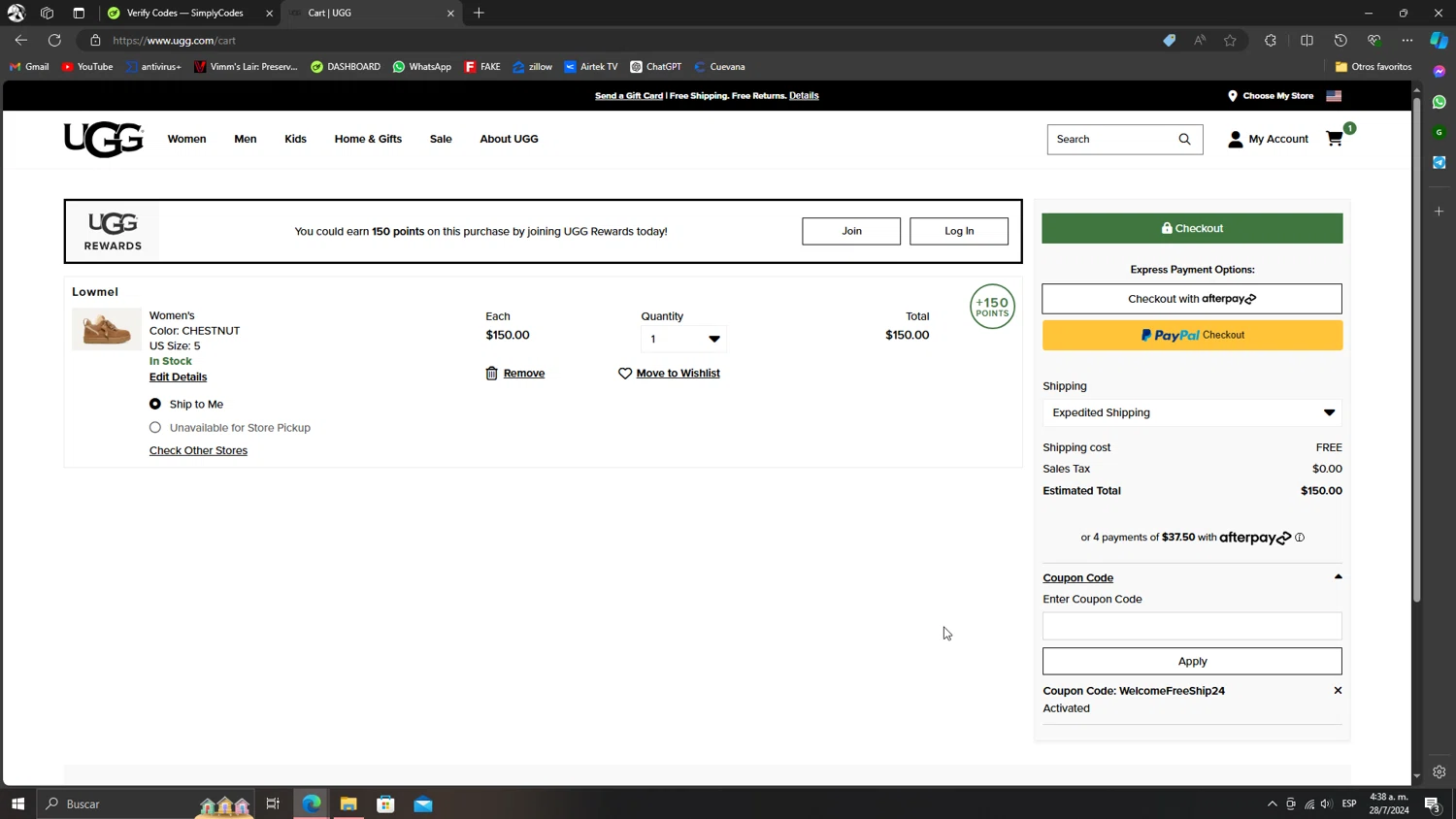This screenshot has height=819, width=1456.
Task: Open My Account user icon
Action: pos(1235,140)
